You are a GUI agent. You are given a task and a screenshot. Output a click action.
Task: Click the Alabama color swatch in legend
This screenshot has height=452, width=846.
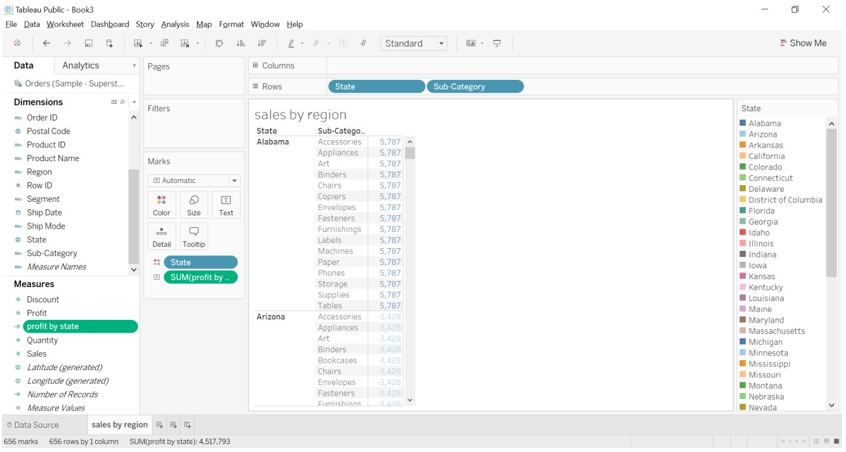[x=743, y=123]
